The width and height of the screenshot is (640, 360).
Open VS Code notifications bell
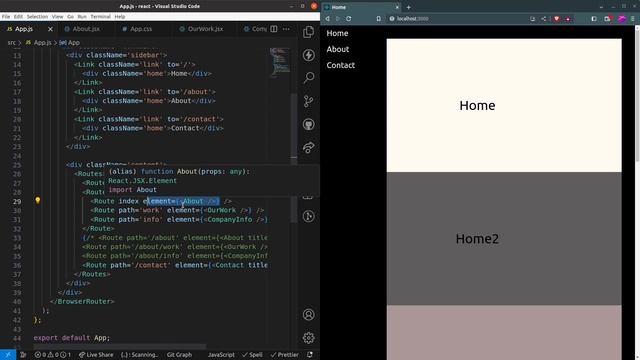[x=310, y=355]
